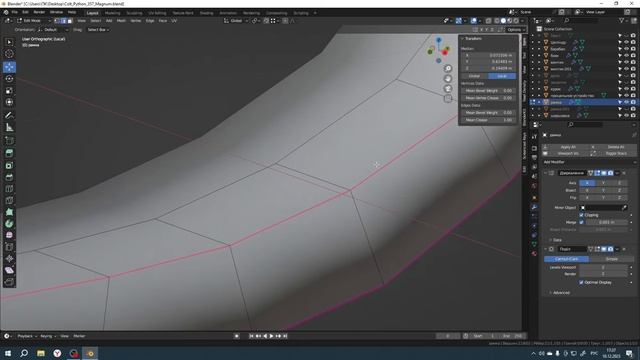Screen dimensions: 640x360
Task: Select the Edge Slide tool
Action: coord(9,247)
